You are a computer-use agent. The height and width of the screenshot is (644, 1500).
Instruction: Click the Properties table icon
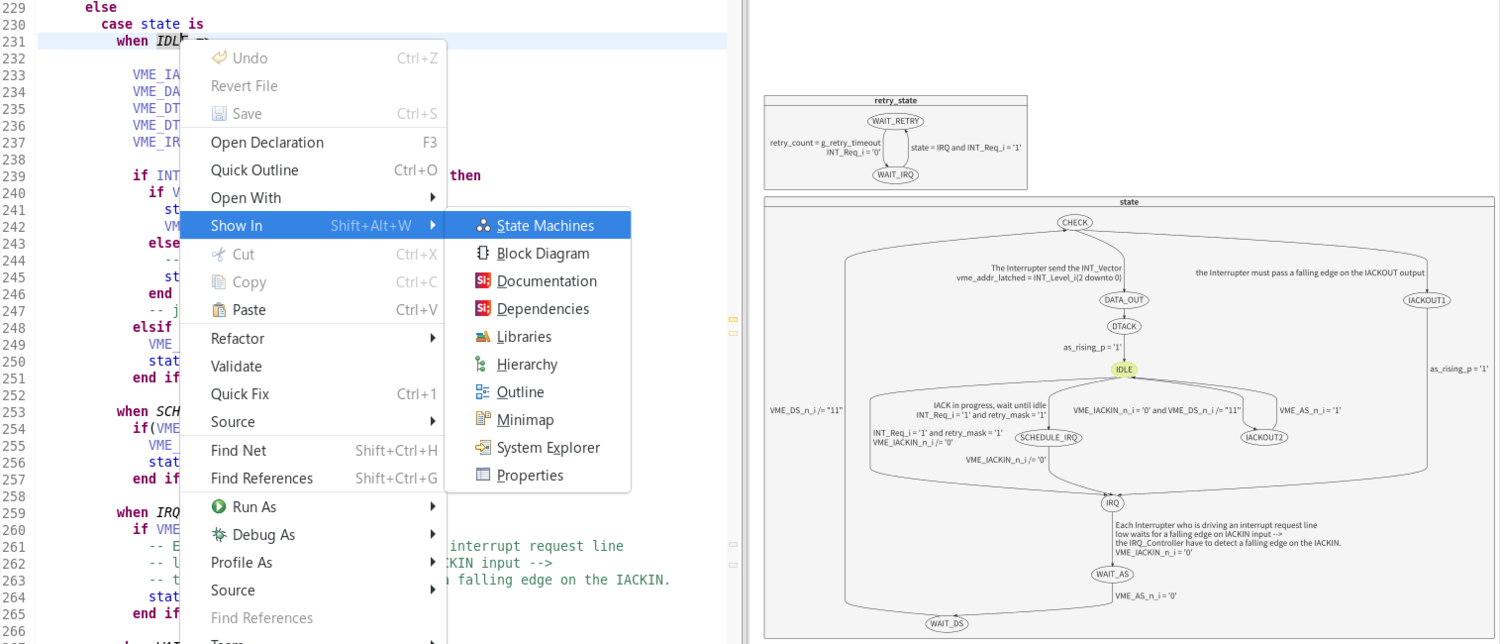pyautogui.click(x=483, y=475)
